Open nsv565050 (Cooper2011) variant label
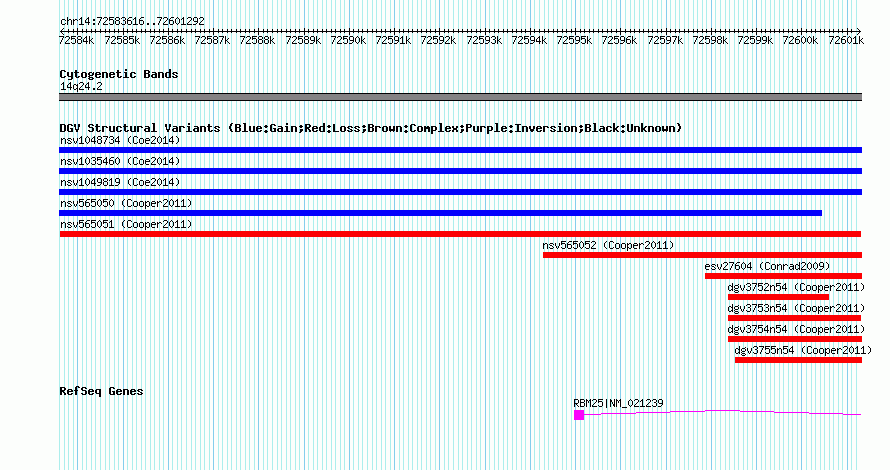 click(126, 203)
